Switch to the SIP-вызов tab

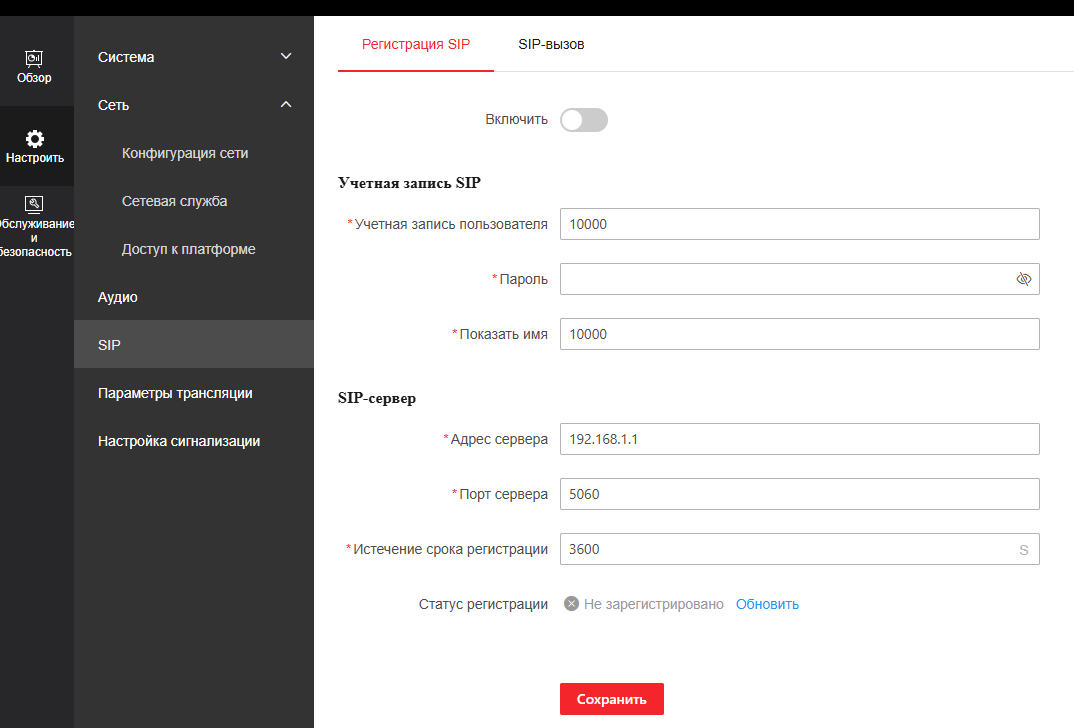click(551, 45)
